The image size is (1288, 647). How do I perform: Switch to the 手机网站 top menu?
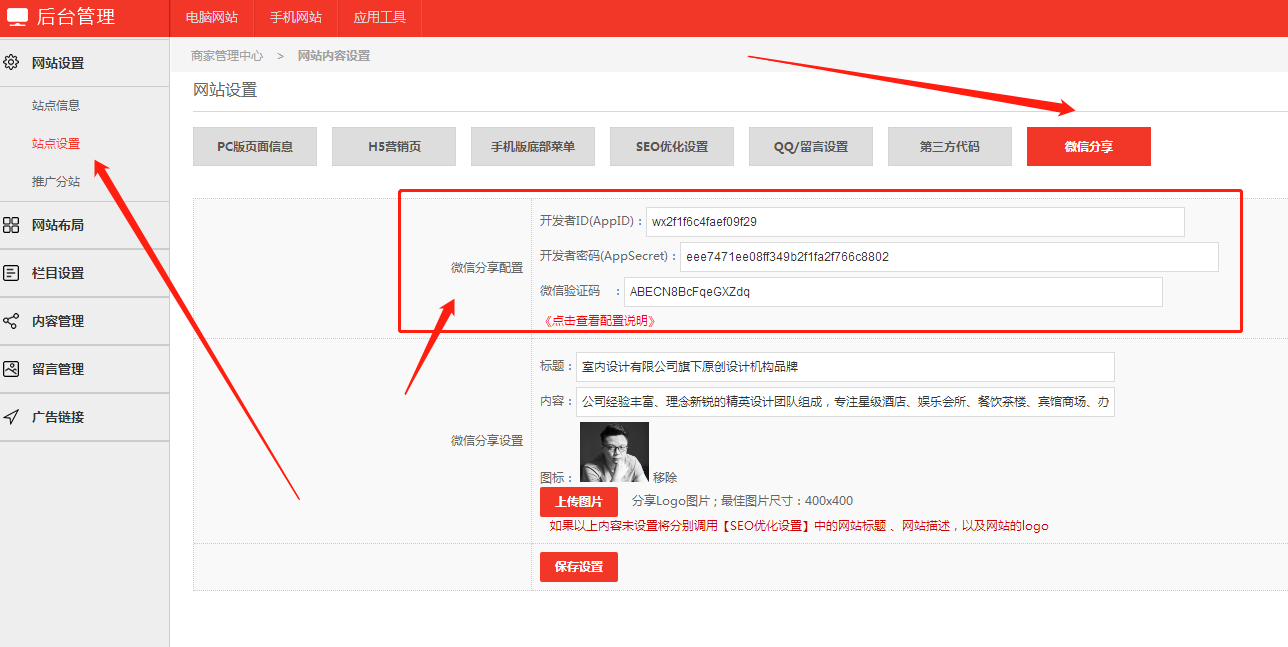tap(296, 18)
